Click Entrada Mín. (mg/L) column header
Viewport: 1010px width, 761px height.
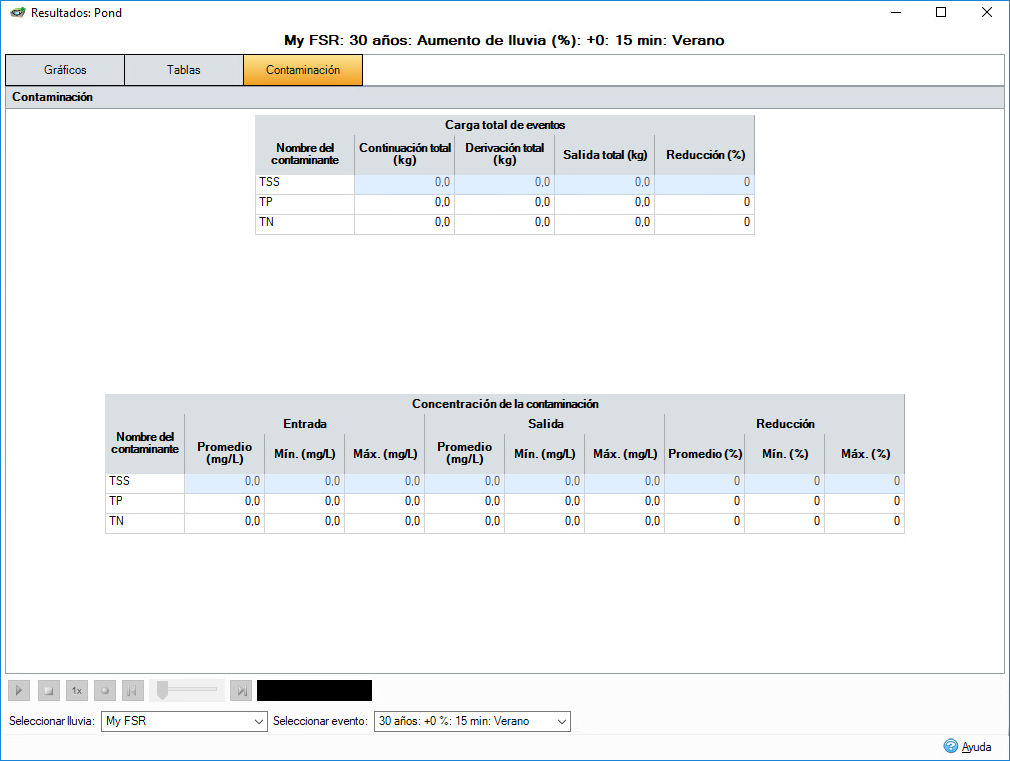305,454
